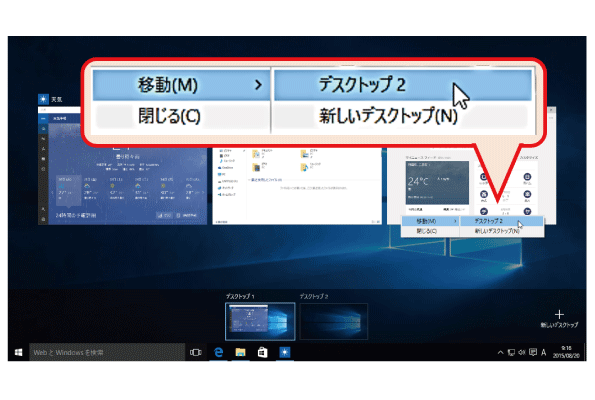595x400 pixels.
Task: Open the 移動(M) submenu in the small context menu
Action: coord(430,221)
